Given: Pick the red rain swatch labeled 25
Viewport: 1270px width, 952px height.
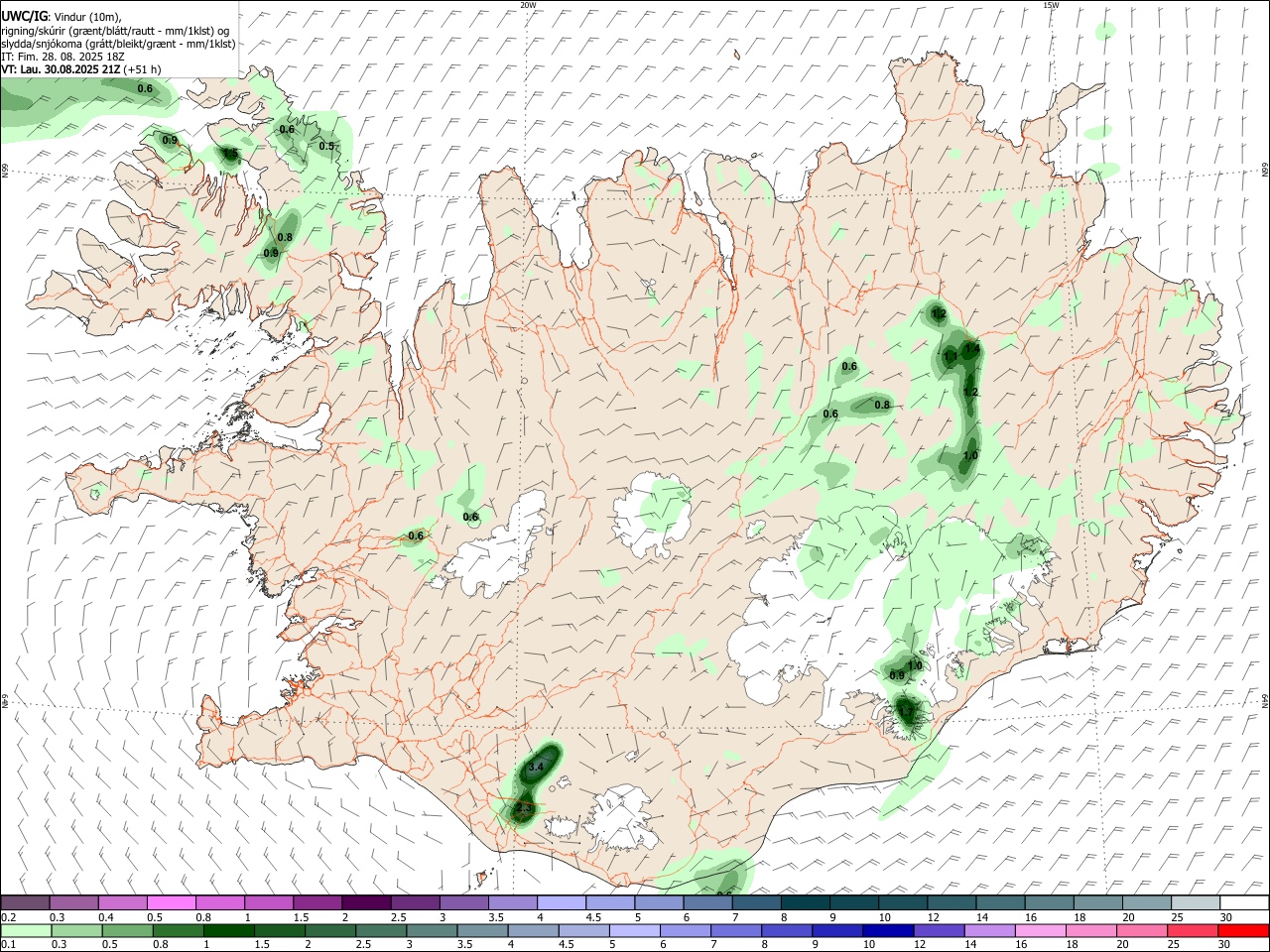Looking at the screenshot, I should [1193, 931].
